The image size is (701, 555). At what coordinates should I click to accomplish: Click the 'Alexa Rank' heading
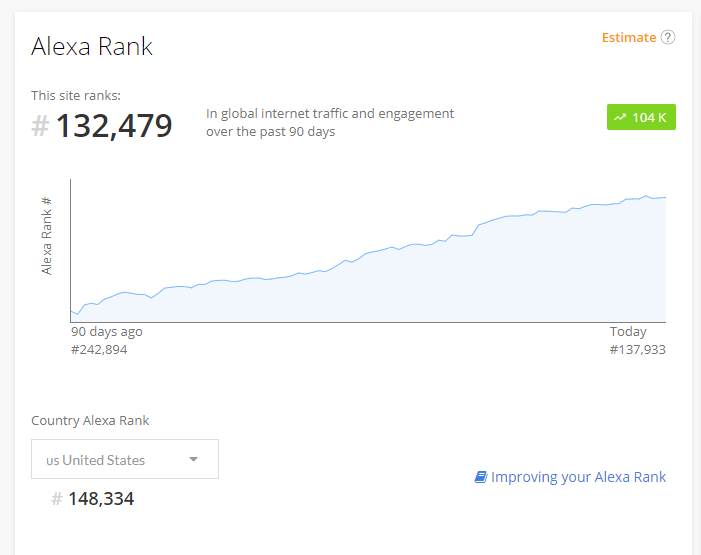tap(92, 46)
